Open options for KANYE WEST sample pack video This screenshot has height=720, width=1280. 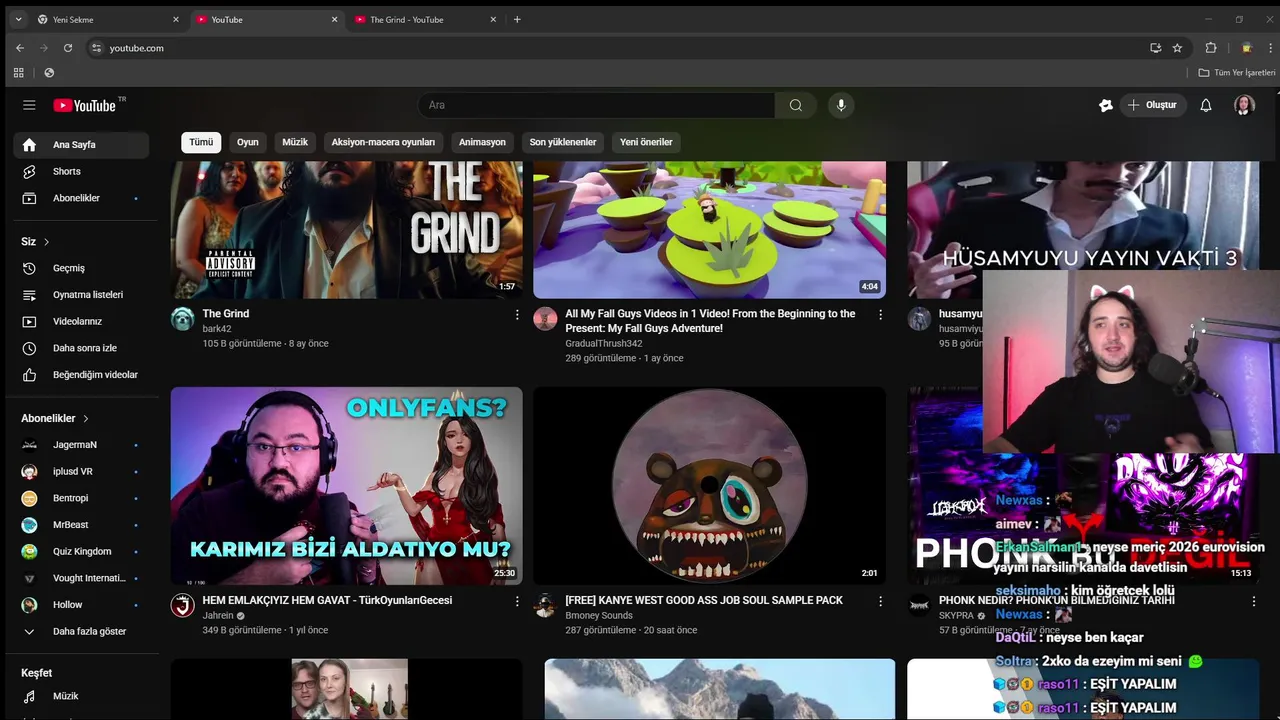(880, 602)
